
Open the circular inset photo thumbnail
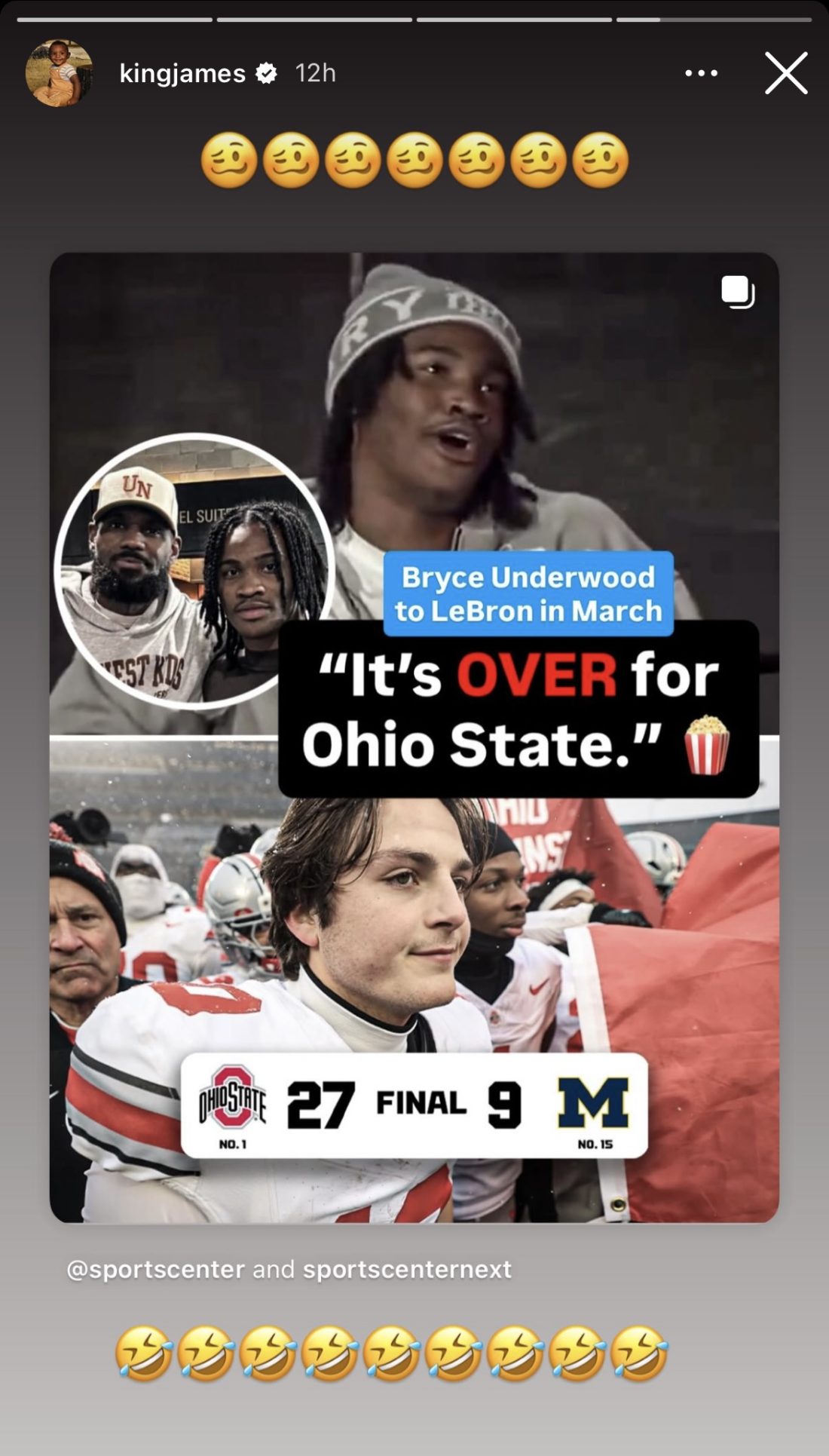click(194, 571)
